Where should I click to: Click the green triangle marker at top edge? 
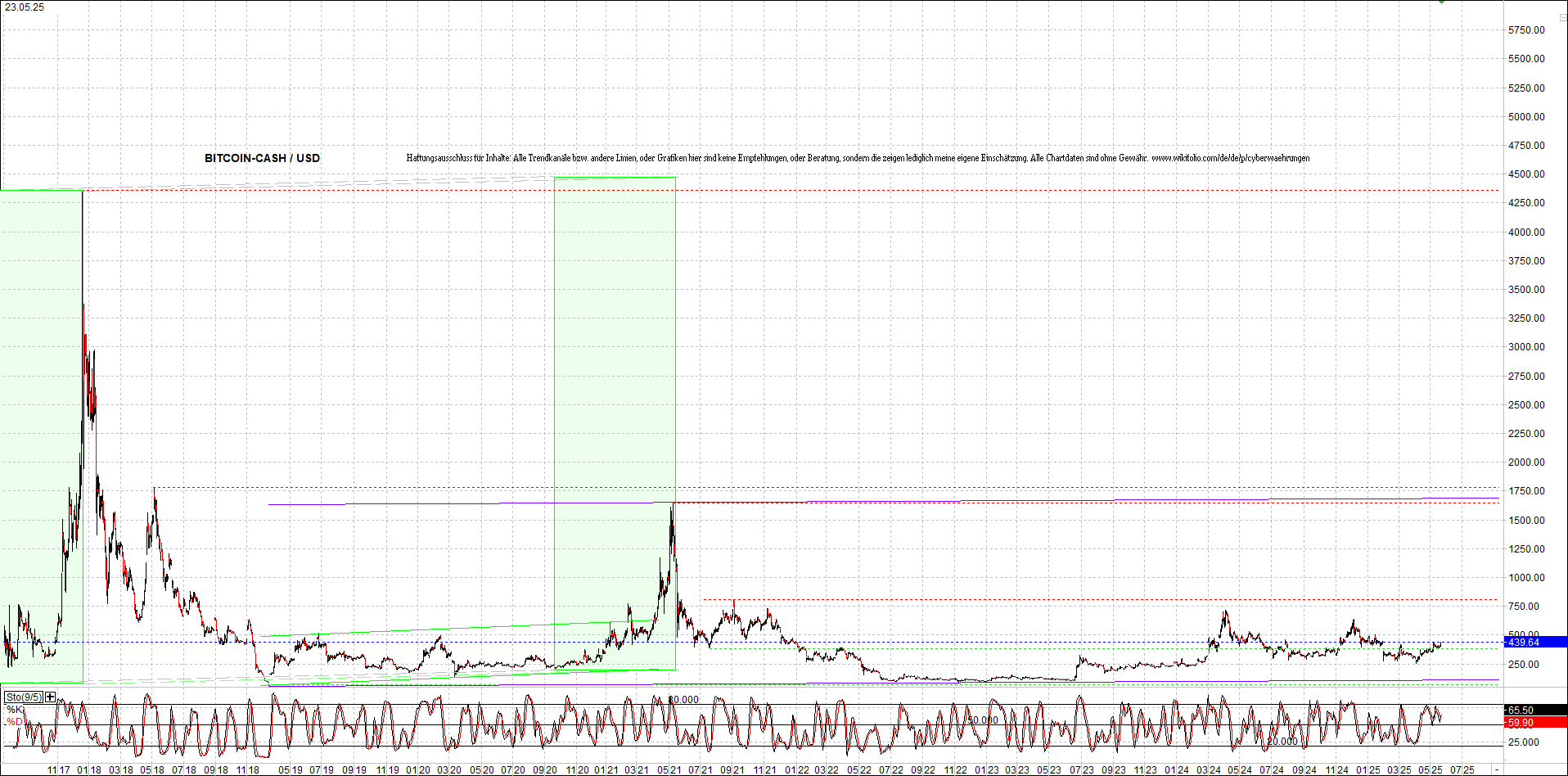[1442, 2]
